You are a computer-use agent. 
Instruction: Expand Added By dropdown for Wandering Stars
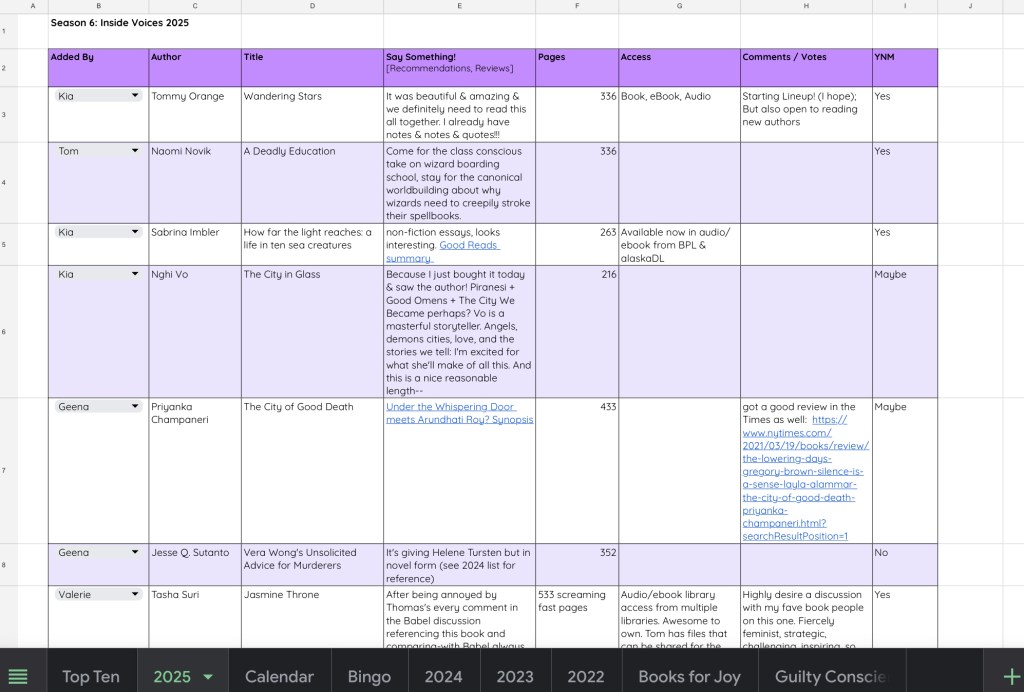(135, 96)
